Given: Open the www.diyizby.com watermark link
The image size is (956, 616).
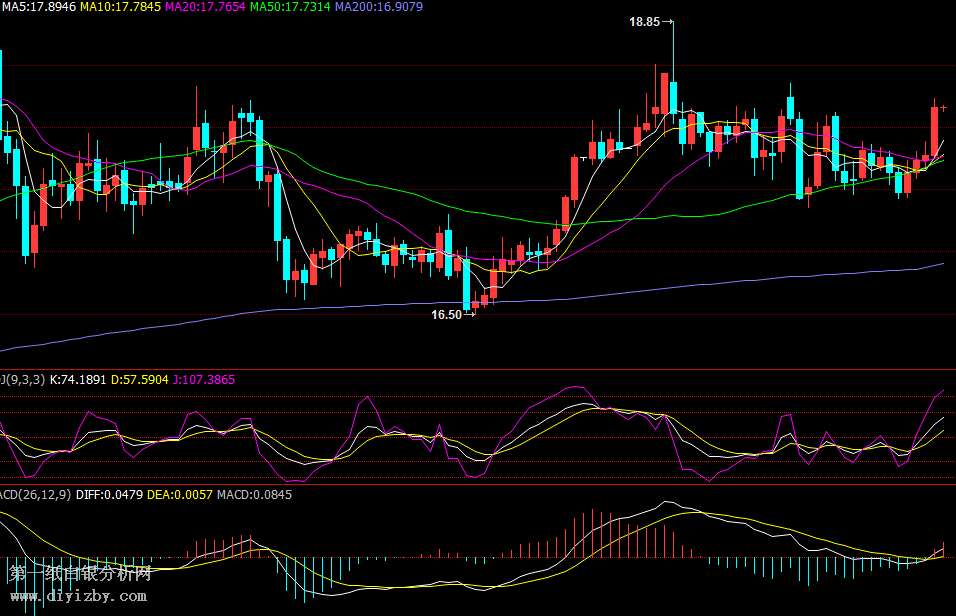Looking at the screenshot, I should coord(77,597).
